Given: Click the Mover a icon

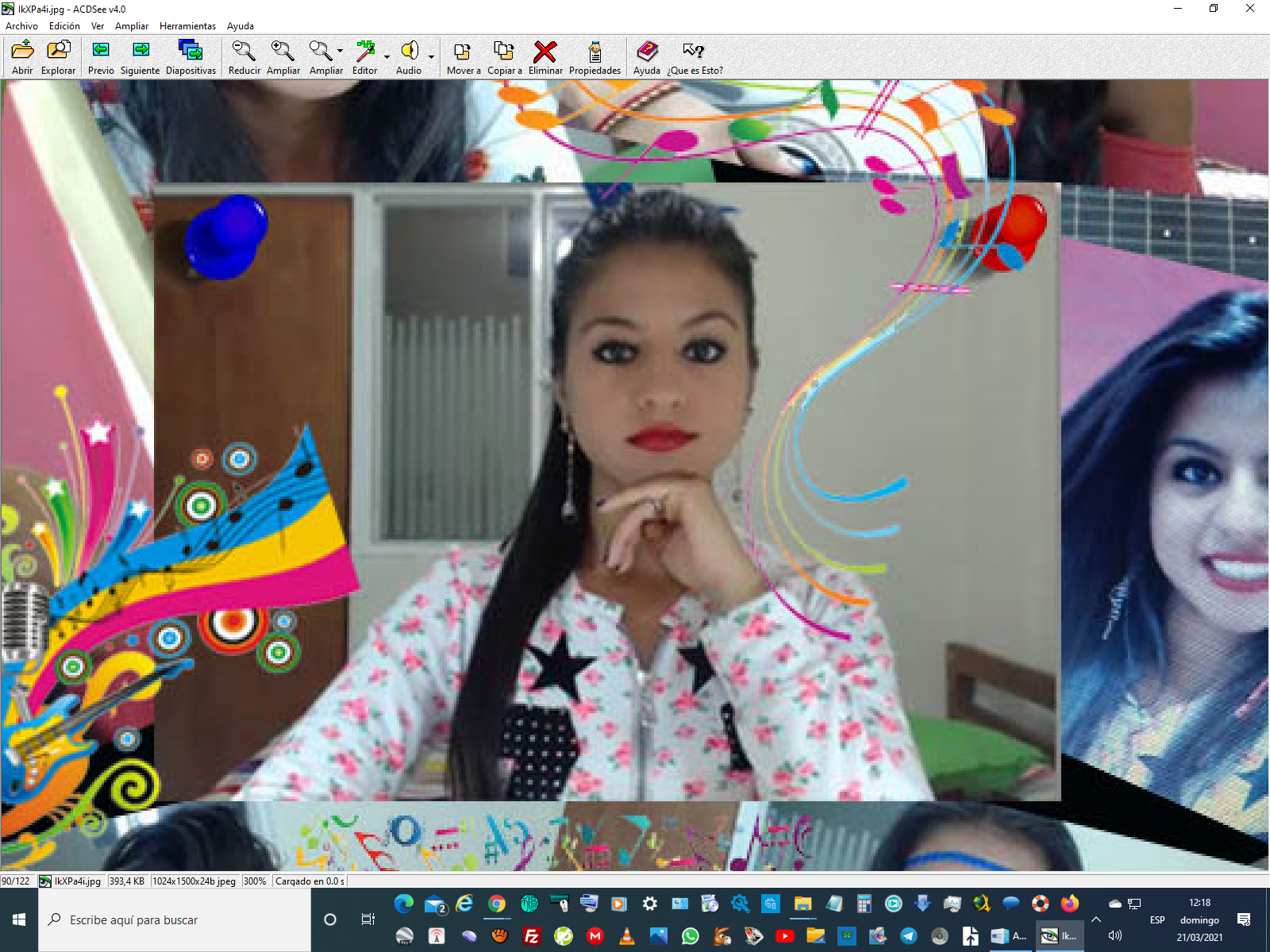Looking at the screenshot, I should click(463, 52).
